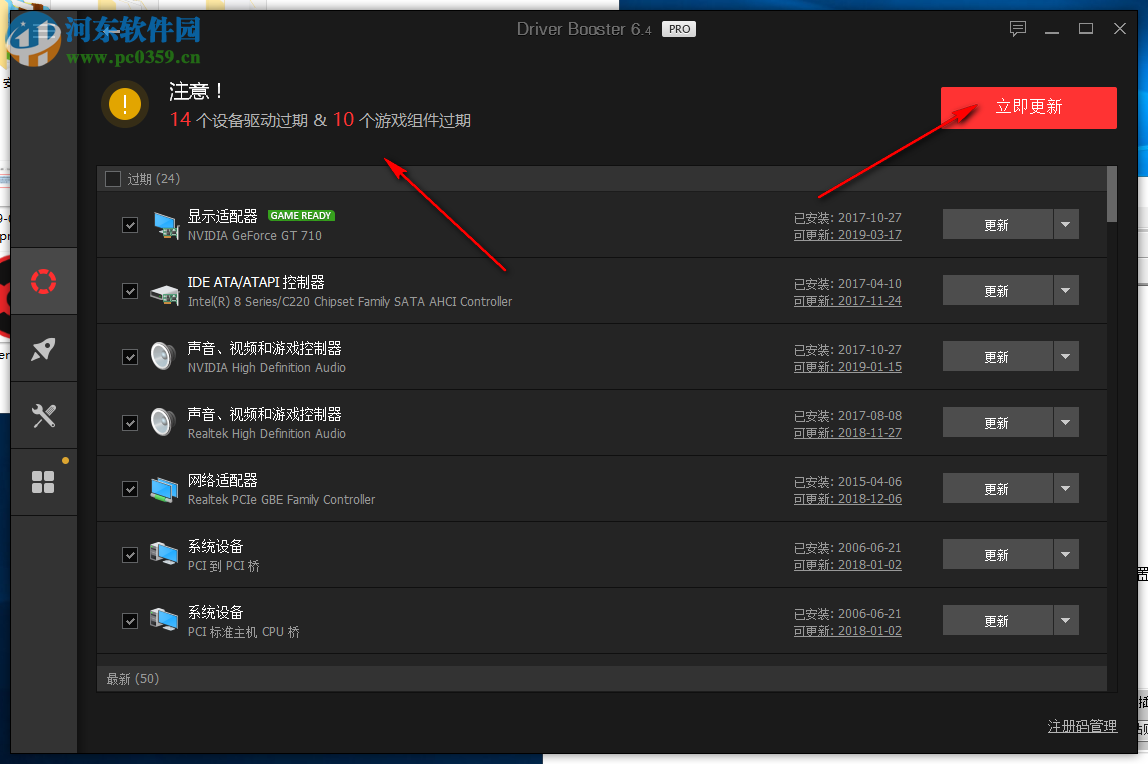Click 更新 for Intel SATA AHCI Controller
The width and height of the screenshot is (1148, 764).
click(997, 291)
